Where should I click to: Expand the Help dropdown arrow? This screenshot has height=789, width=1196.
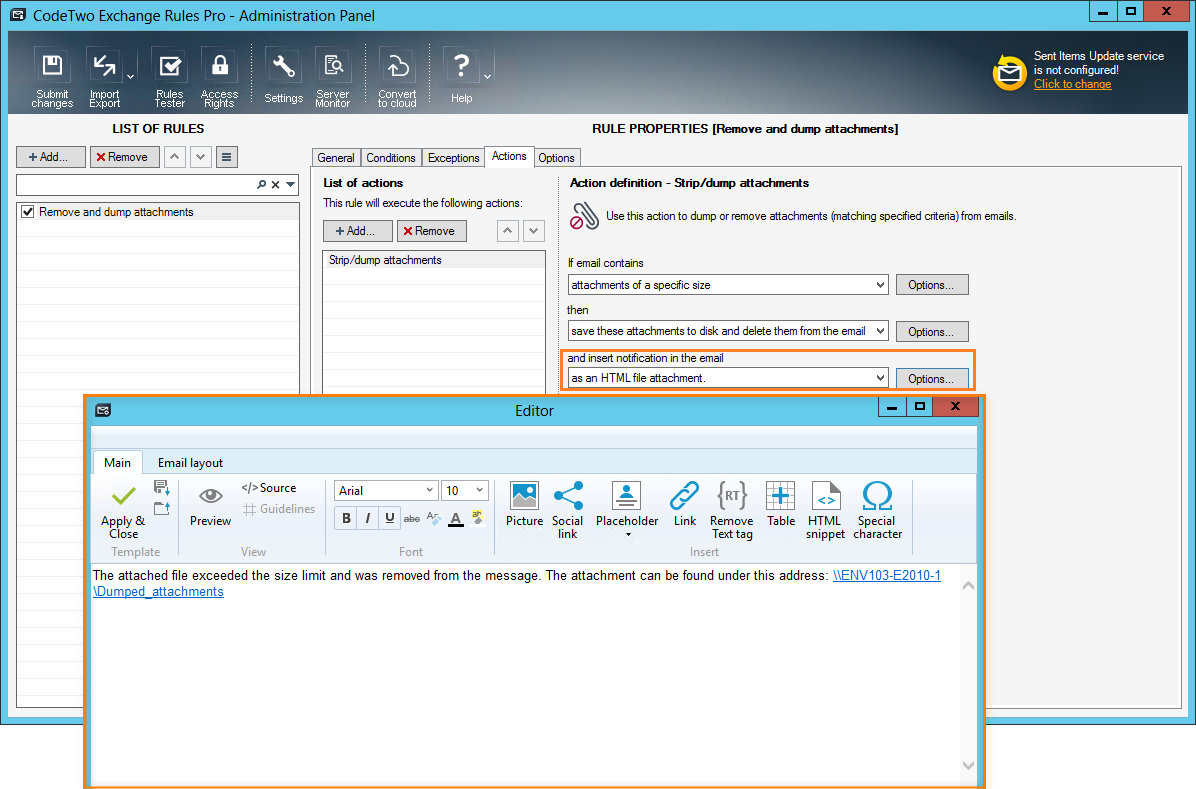click(487, 77)
